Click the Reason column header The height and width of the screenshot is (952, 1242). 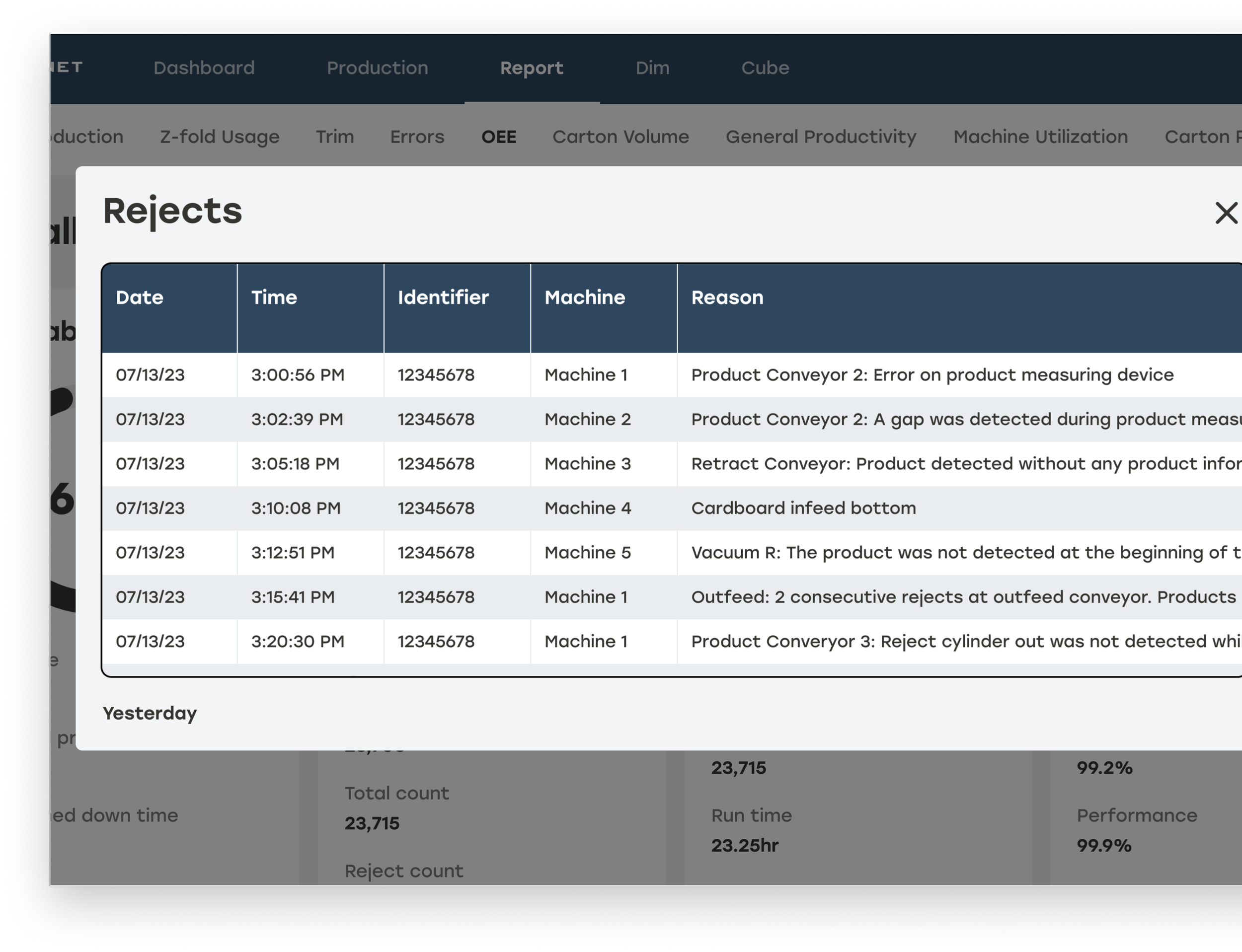tap(727, 297)
